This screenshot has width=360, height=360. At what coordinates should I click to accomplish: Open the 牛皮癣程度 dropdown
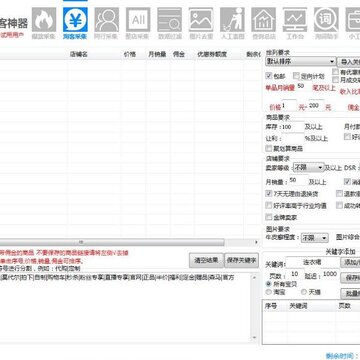point(315,238)
